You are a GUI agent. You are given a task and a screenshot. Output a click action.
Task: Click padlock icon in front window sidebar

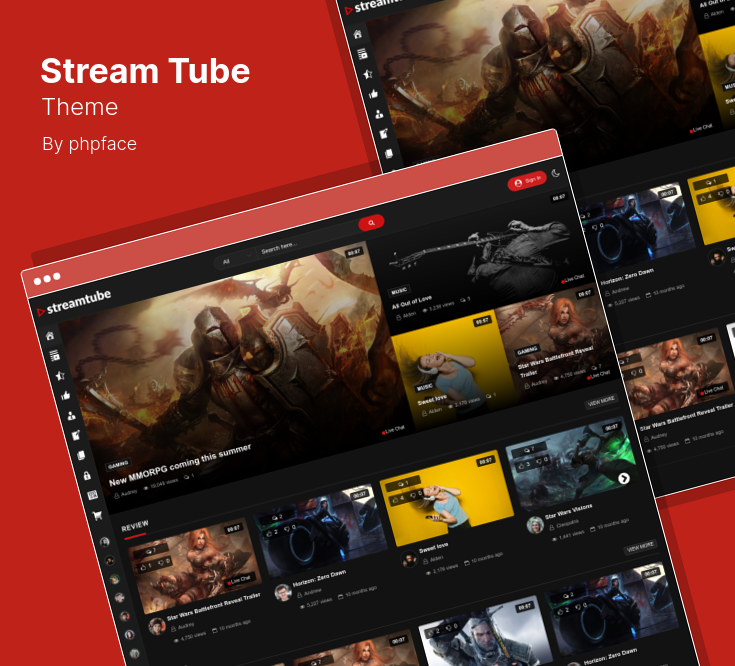pyautogui.click(x=87, y=476)
